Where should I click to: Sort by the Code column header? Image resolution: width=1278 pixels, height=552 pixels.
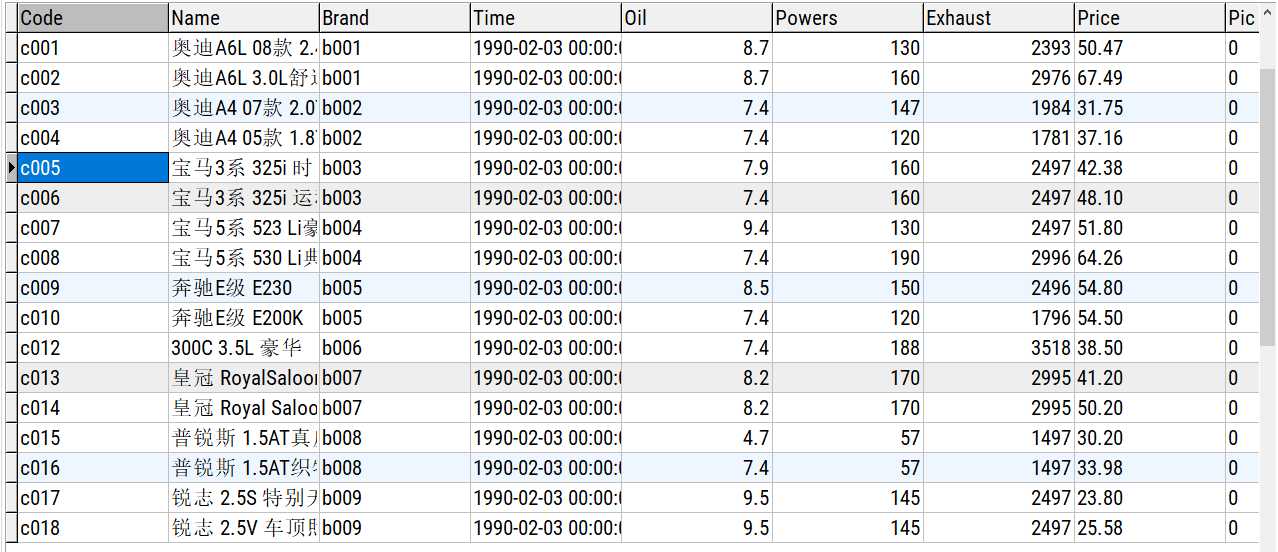[x=93, y=17]
